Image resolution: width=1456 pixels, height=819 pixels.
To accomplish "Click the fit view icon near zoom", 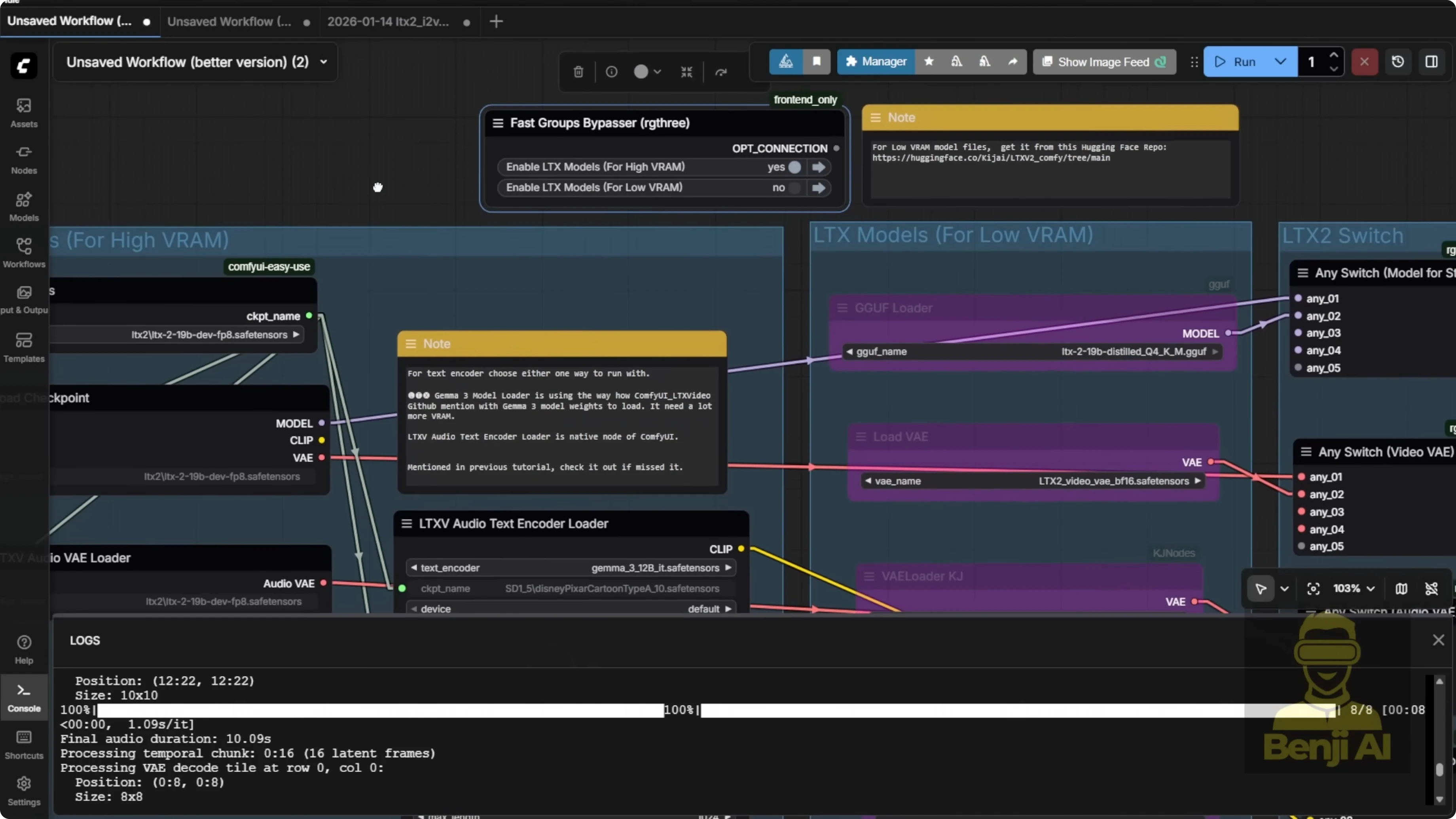I will coord(1314,589).
